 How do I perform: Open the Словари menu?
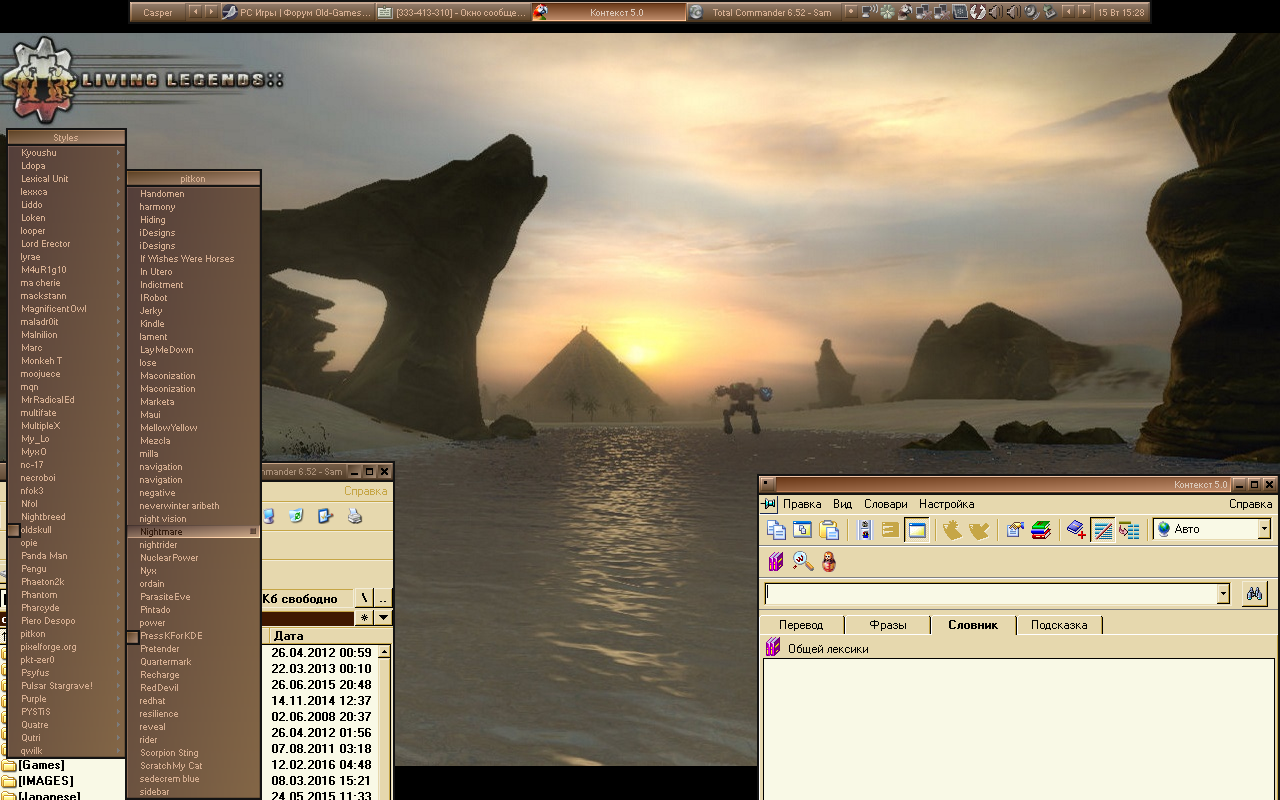point(885,504)
